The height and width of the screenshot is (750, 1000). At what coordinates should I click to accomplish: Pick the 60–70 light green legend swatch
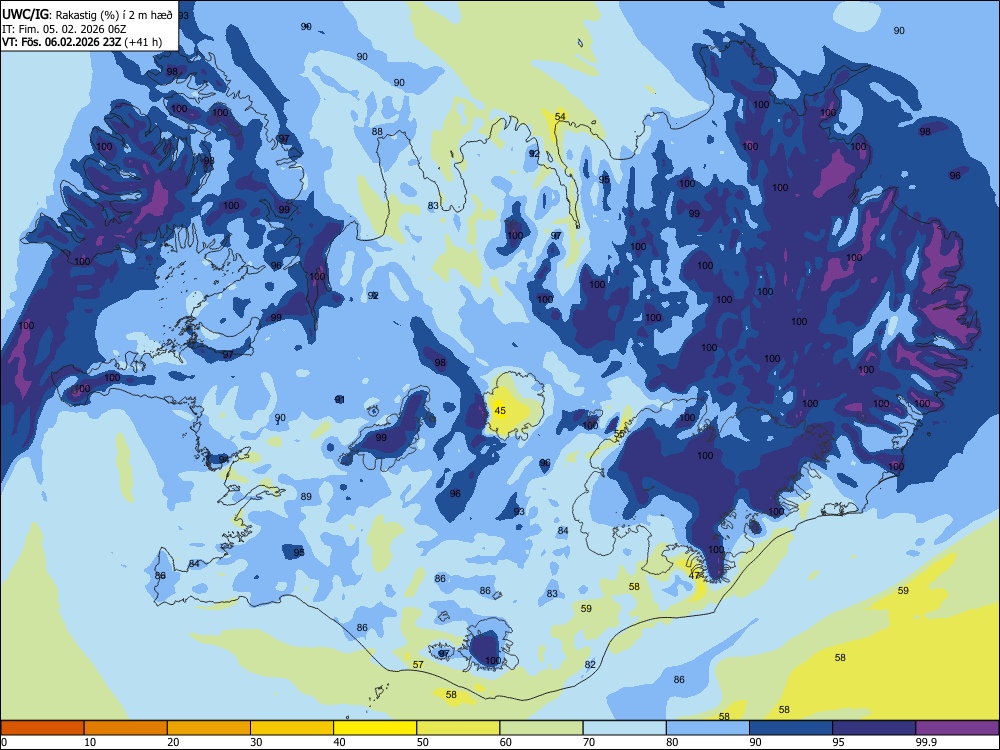coord(541,728)
